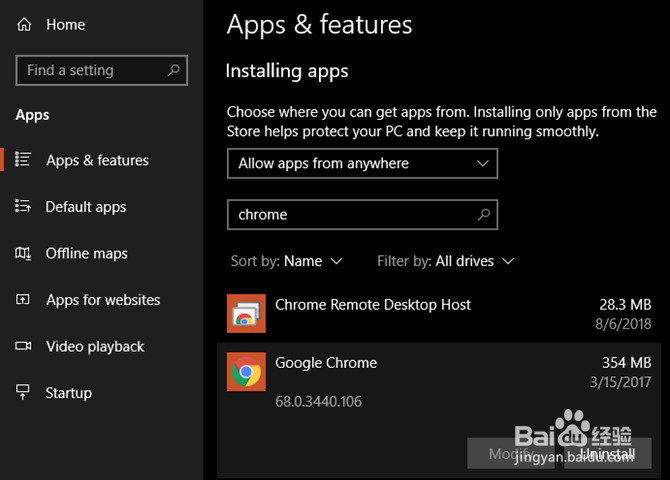Viewport: 670px width, 480px height.
Task: Click the search magnifier in the chrome box
Action: pyautogui.click(x=484, y=214)
